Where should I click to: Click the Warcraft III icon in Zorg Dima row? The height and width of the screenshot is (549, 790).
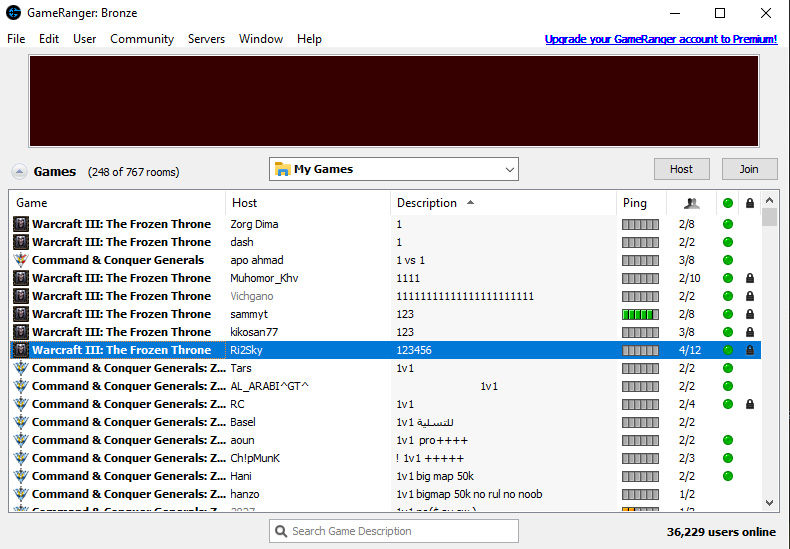pyautogui.click(x=21, y=224)
